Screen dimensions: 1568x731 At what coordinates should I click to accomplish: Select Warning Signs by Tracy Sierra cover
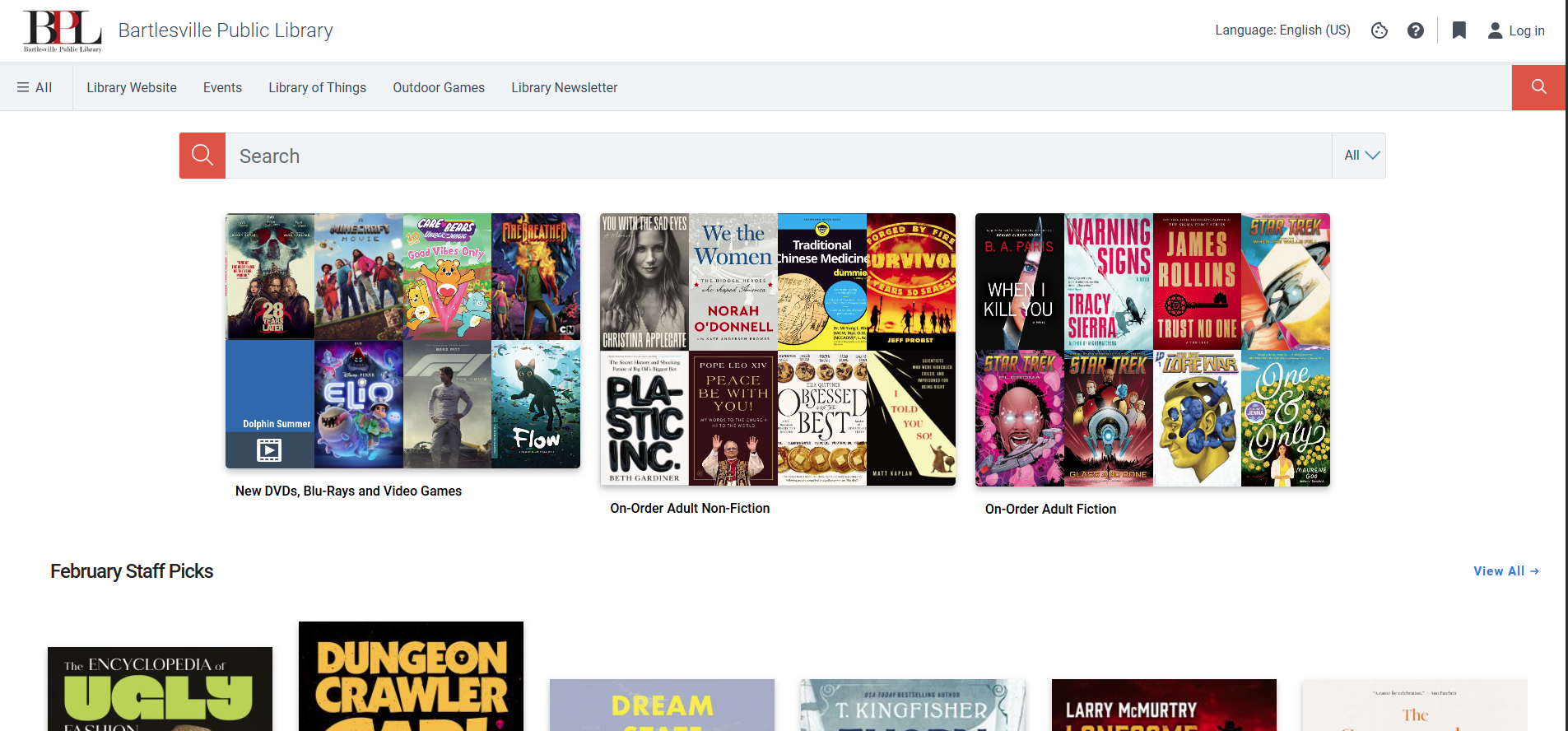(x=1109, y=282)
